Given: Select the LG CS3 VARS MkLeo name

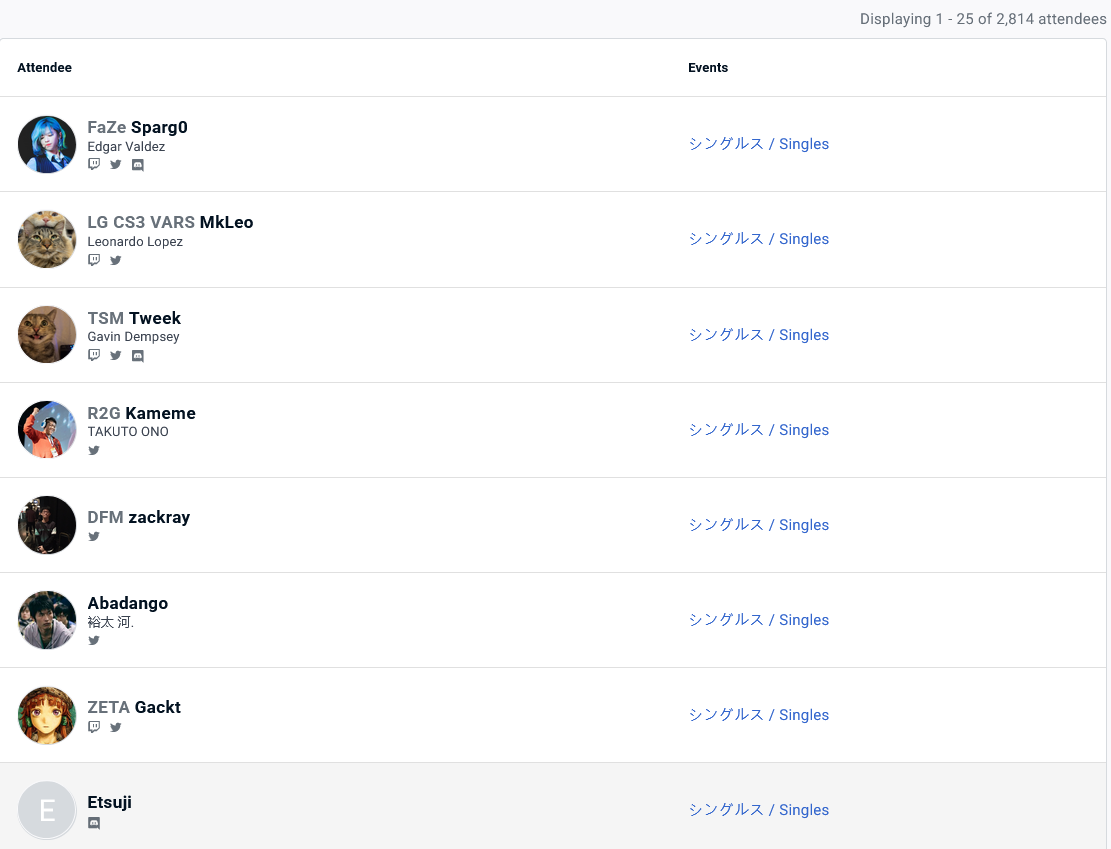Looking at the screenshot, I should tap(170, 223).
